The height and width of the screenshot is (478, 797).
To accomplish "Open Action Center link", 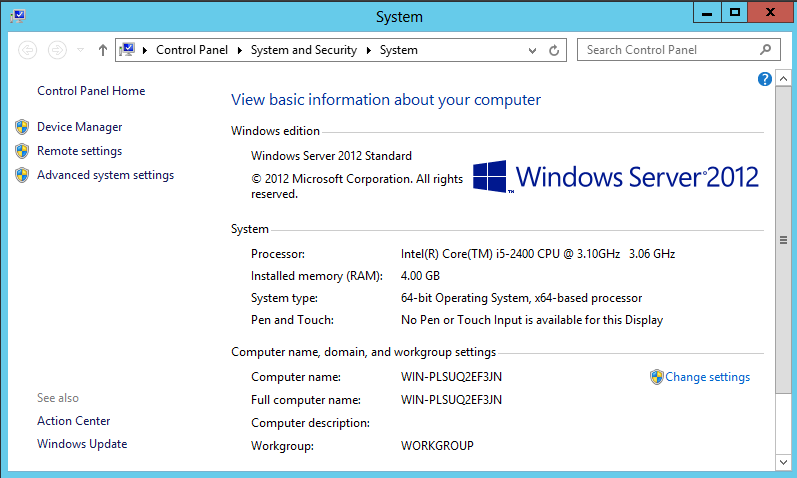I will coord(73,421).
